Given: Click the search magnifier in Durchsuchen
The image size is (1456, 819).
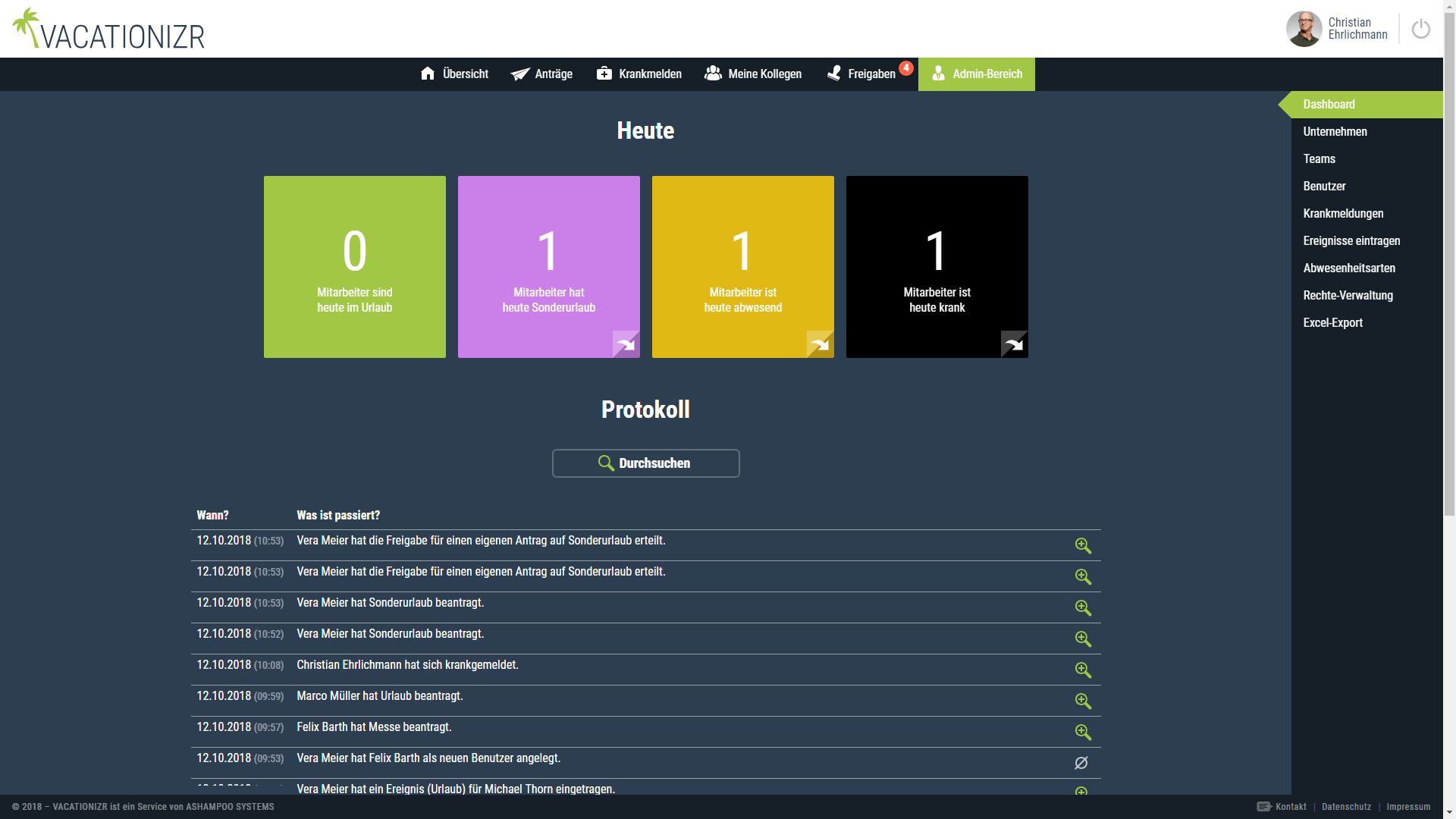Looking at the screenshot, I should 606,463.
